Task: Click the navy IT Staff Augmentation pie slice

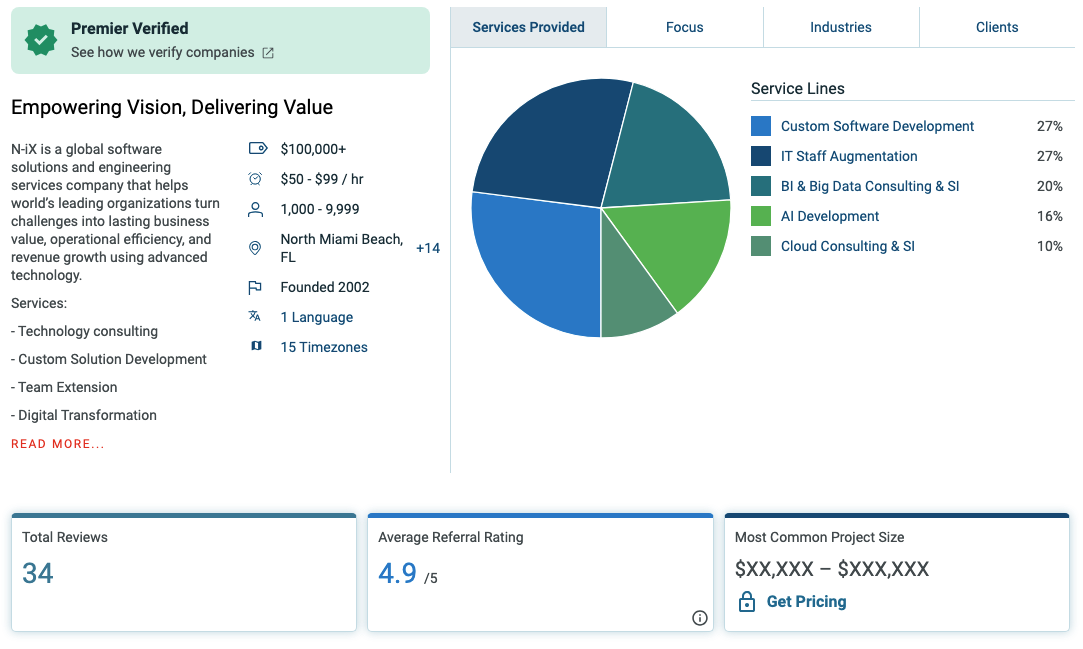Action: (553, 145)
